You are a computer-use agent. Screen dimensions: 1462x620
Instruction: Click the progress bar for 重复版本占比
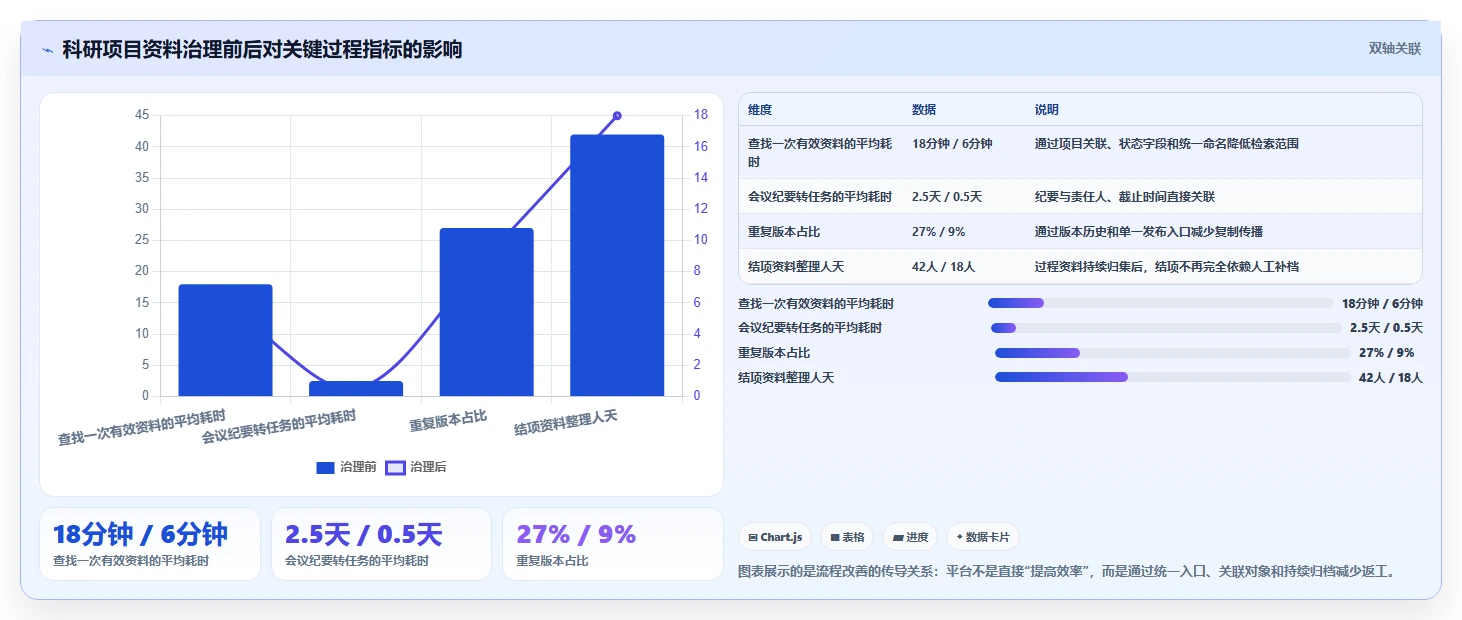(1172, 353)
